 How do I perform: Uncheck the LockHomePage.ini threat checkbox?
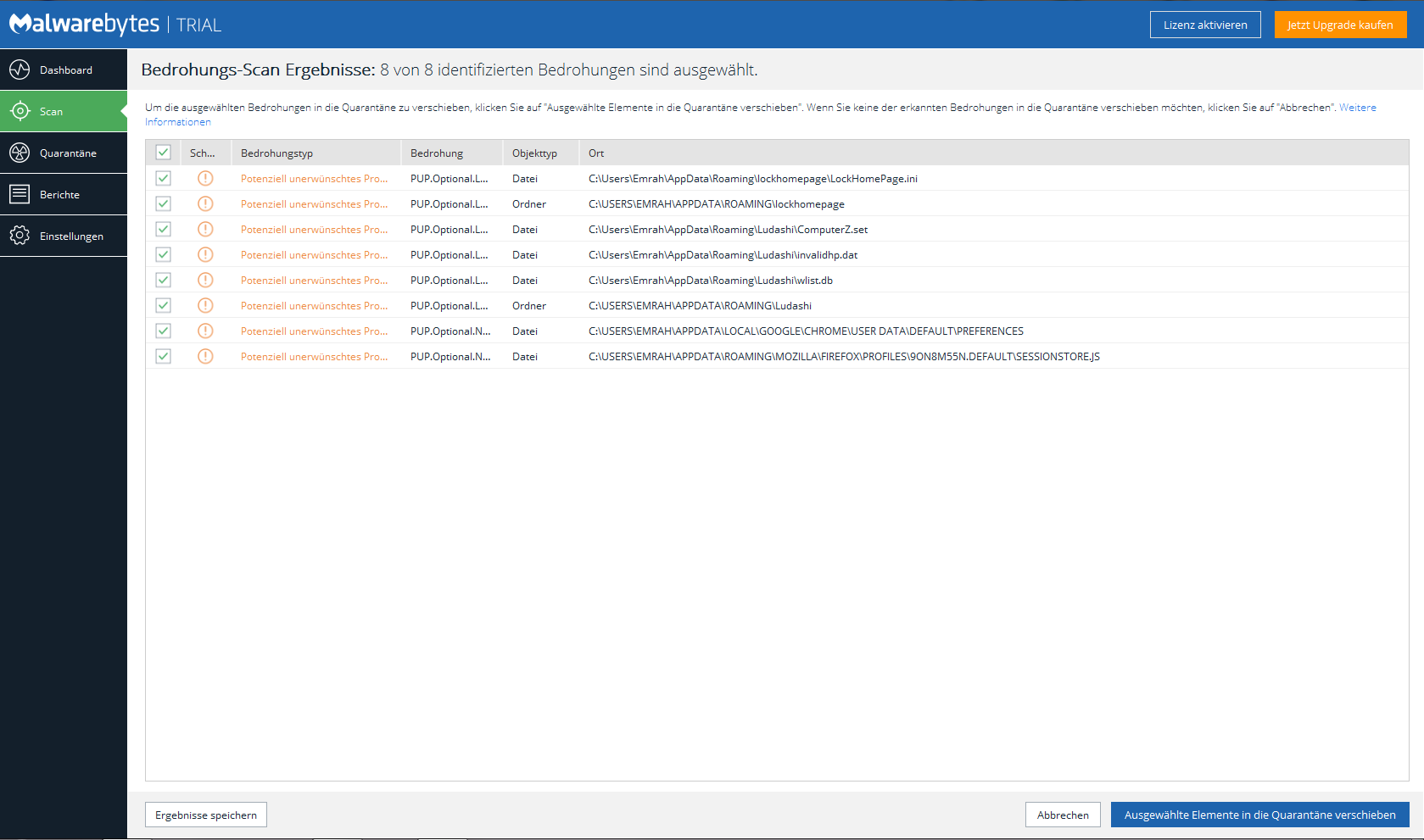tap(164, 178)
